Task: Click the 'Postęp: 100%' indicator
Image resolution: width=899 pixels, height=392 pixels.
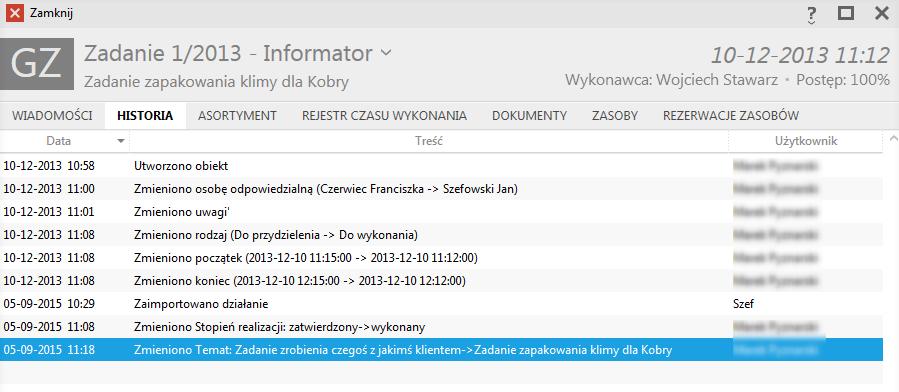Action: [843, 80]
